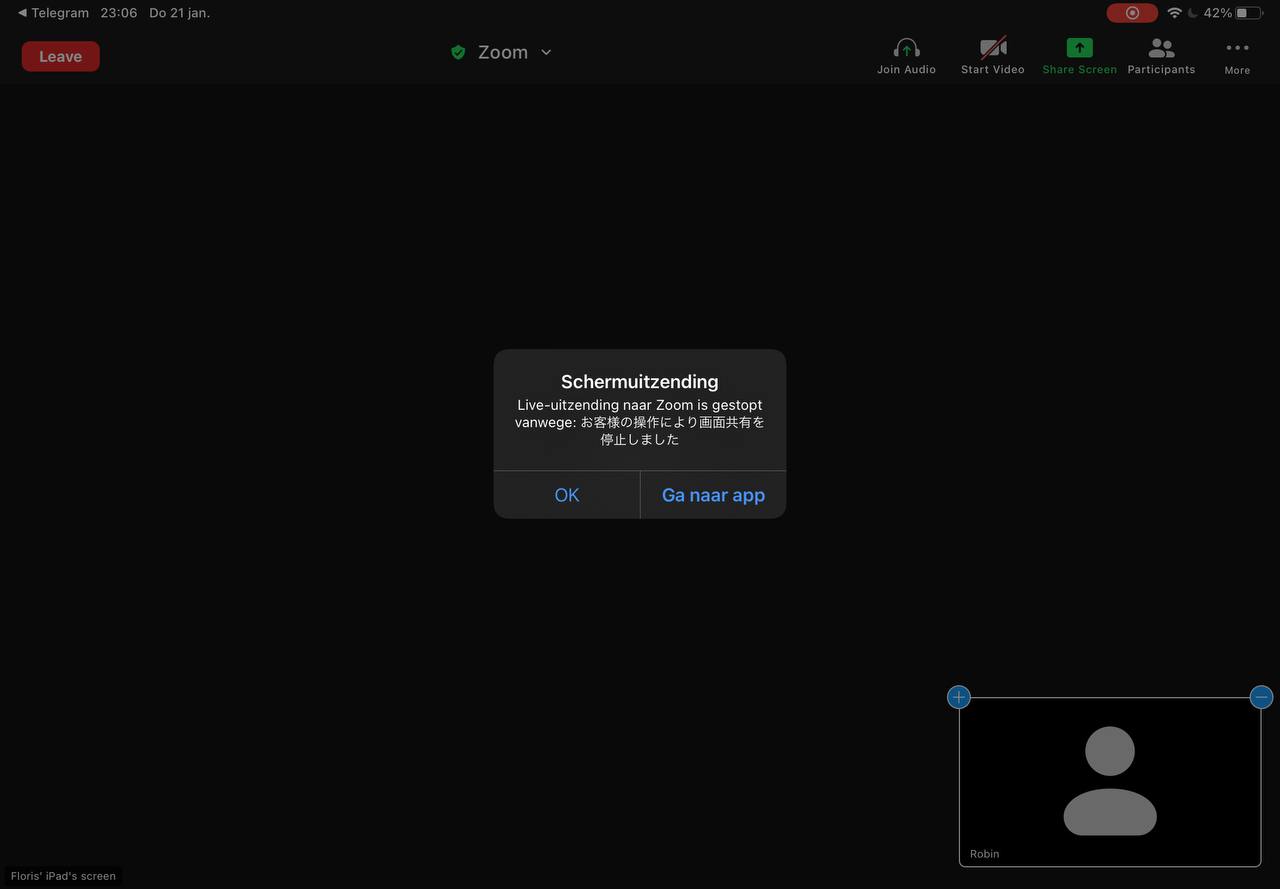Shrink Robin's thumbnail with minus button
1280x889 pixels.
click(x=1261, y=697)
